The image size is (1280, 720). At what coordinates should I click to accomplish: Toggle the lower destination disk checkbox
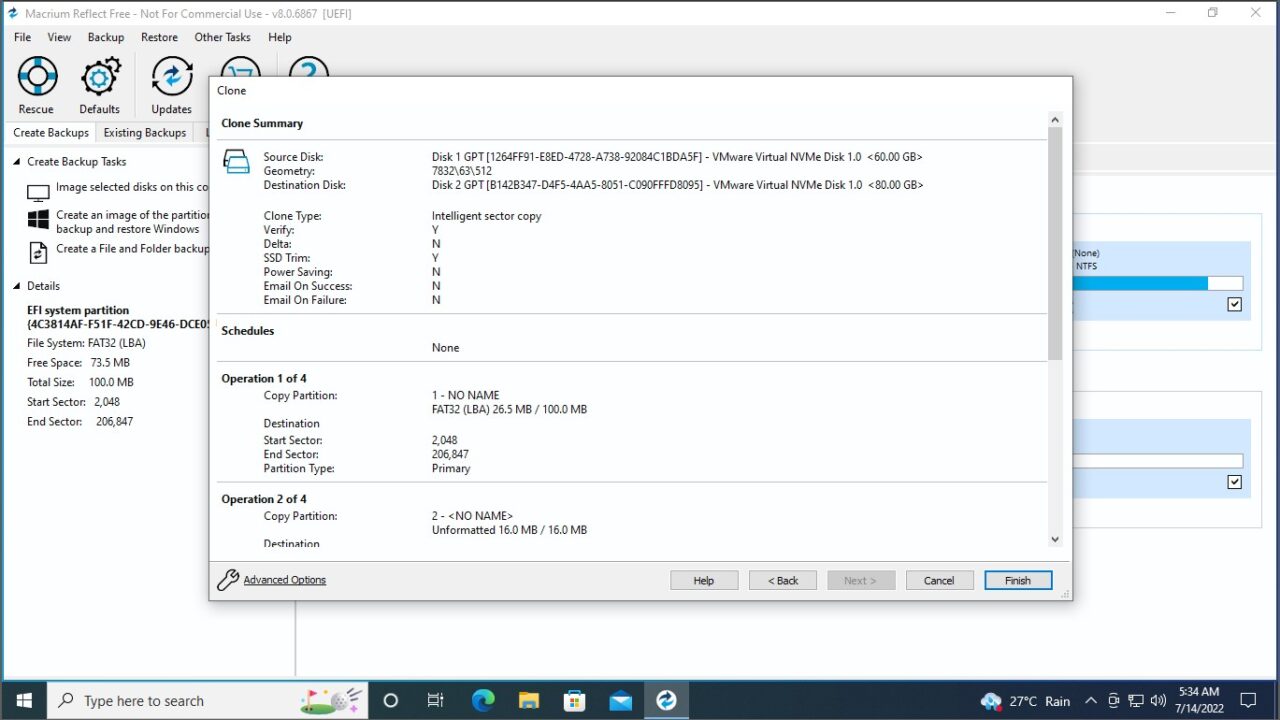[1235, 481]
